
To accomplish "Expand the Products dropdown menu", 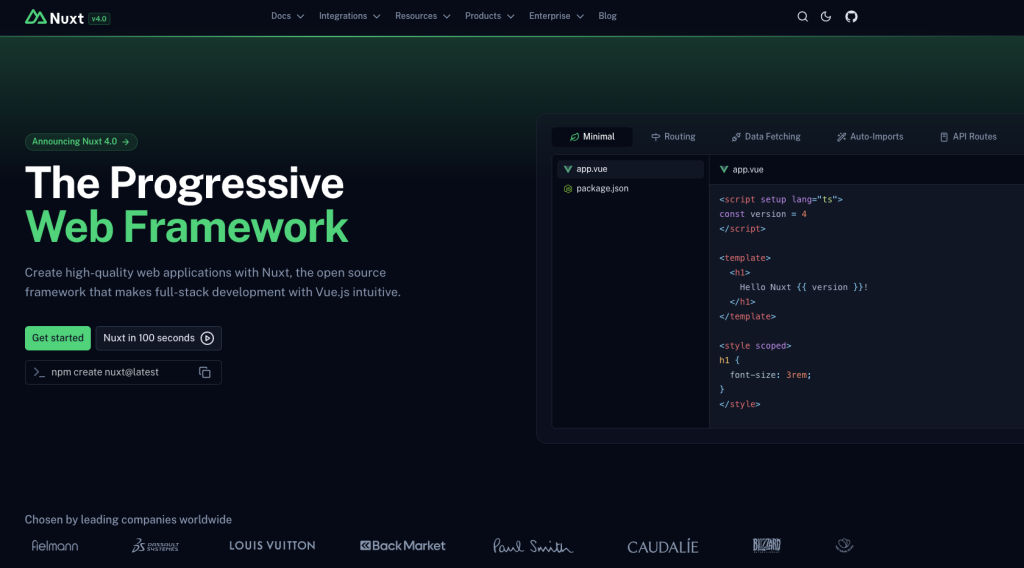I will point(489,16).
